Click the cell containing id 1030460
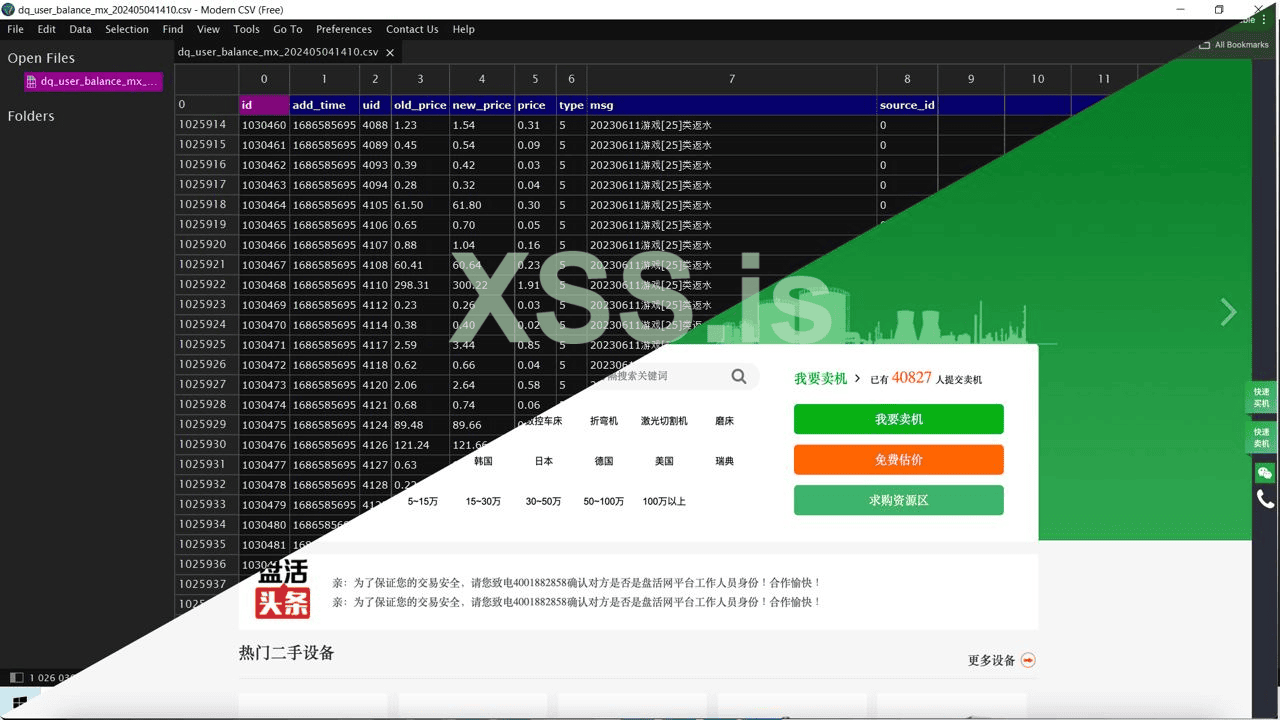Screen dimensions: 1280x720 [264, 125]
